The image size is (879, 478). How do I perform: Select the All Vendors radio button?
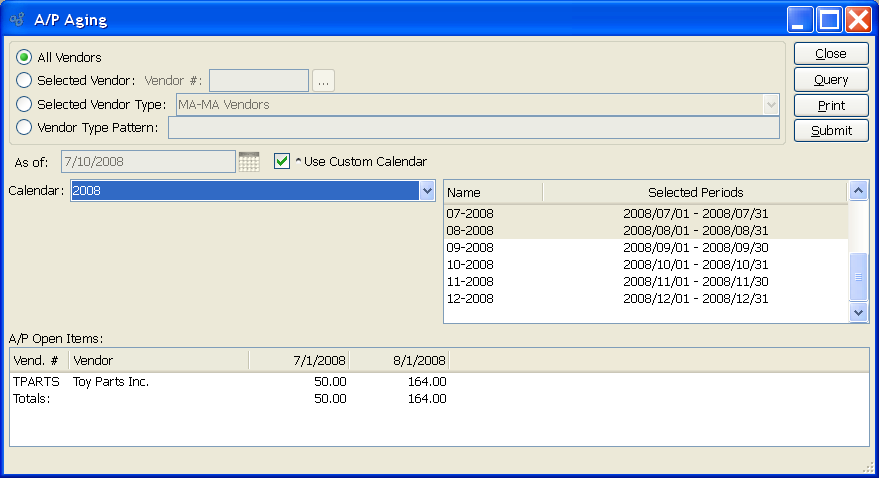(x=24, y=58)
